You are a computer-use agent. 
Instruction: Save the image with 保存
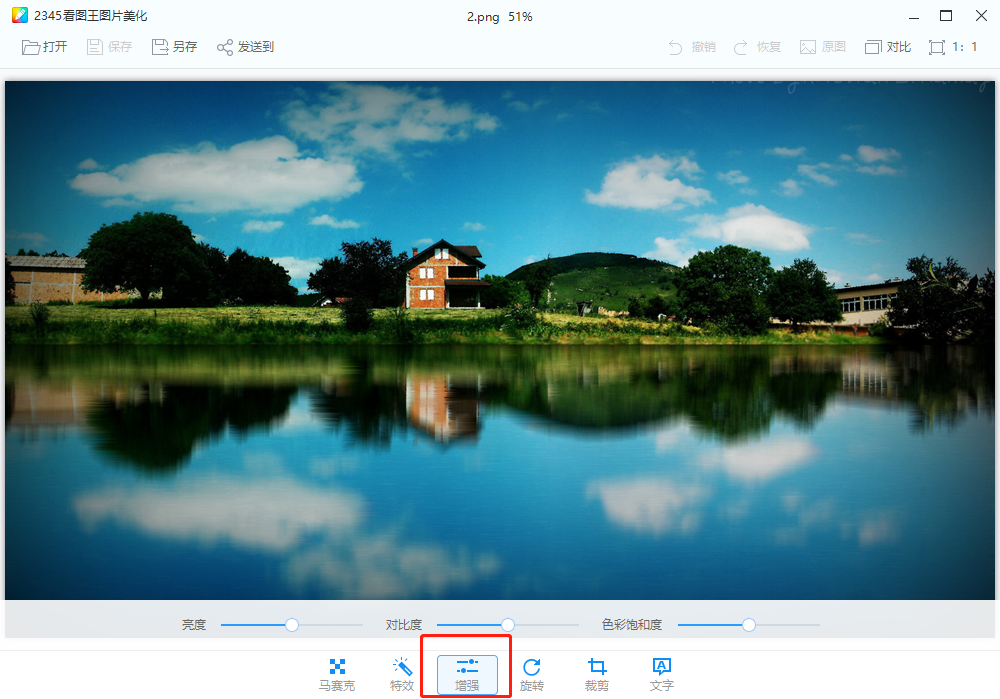(x=109, y=47)
